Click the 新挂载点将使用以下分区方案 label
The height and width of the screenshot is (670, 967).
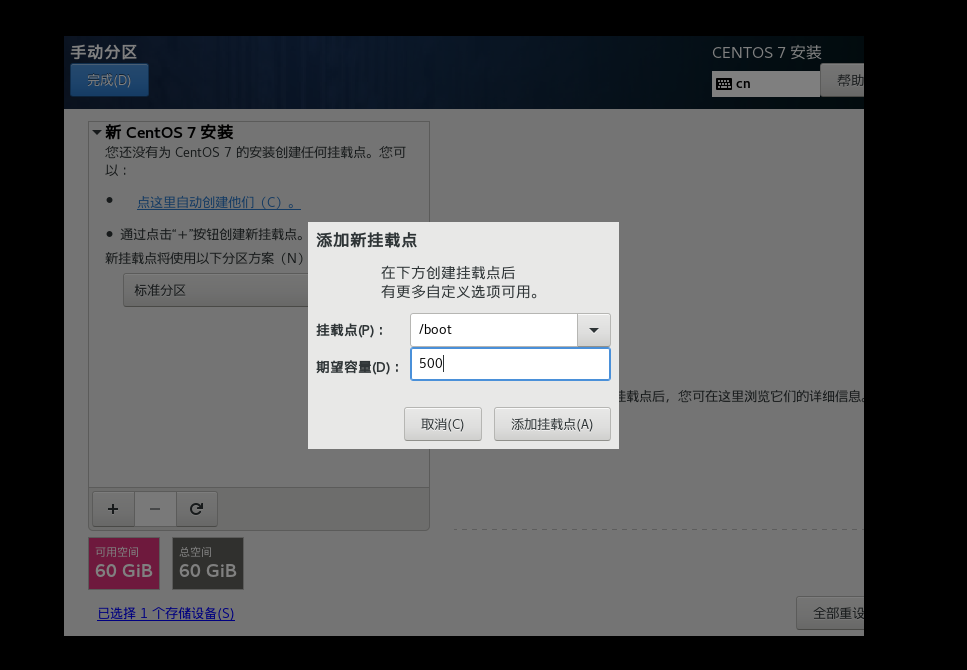[205, 258]
